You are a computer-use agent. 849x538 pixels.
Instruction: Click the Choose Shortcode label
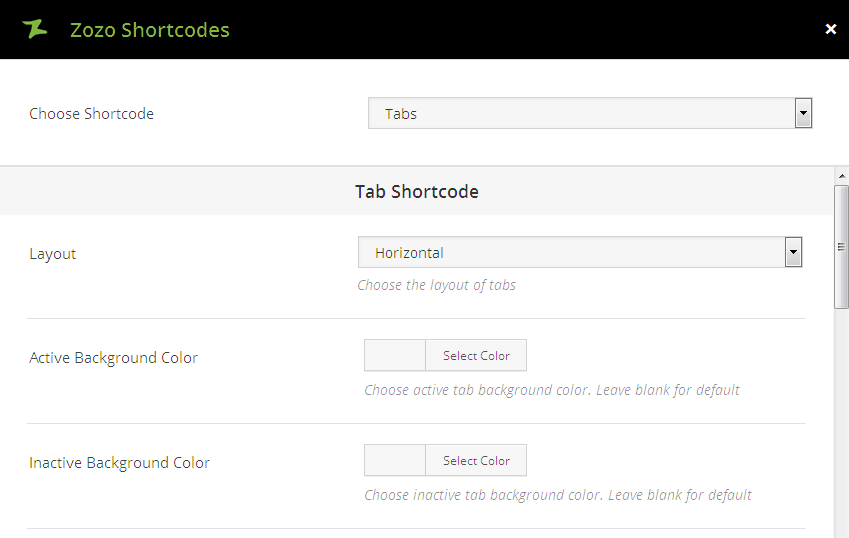(x=92, y=114)
